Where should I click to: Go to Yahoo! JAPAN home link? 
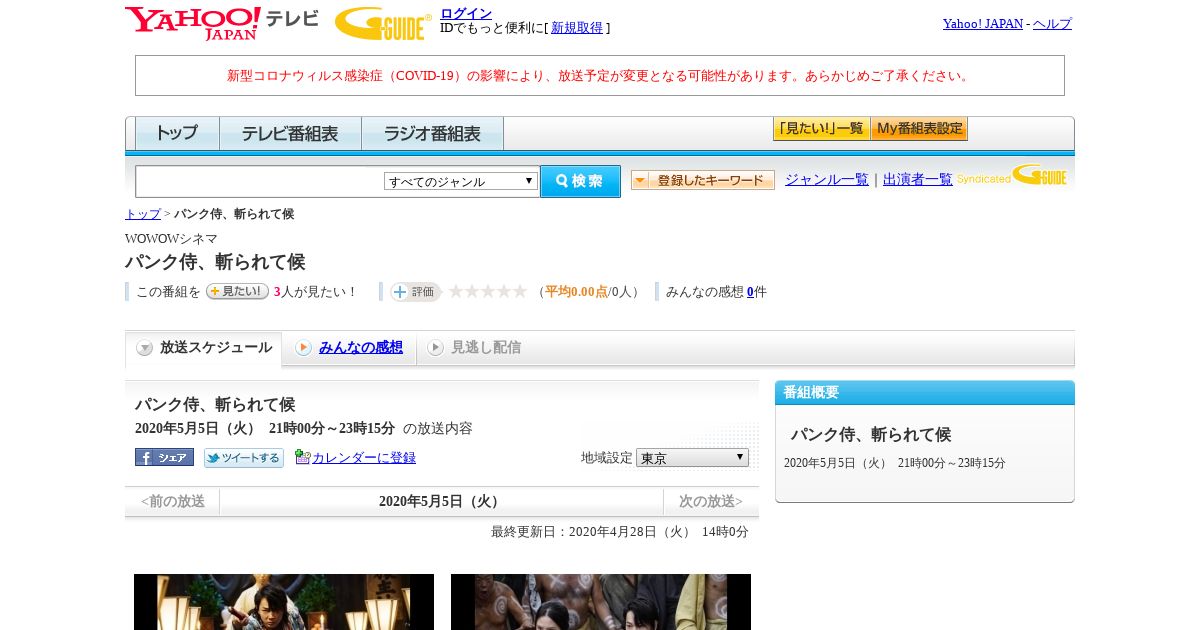(x=983, y=23)
